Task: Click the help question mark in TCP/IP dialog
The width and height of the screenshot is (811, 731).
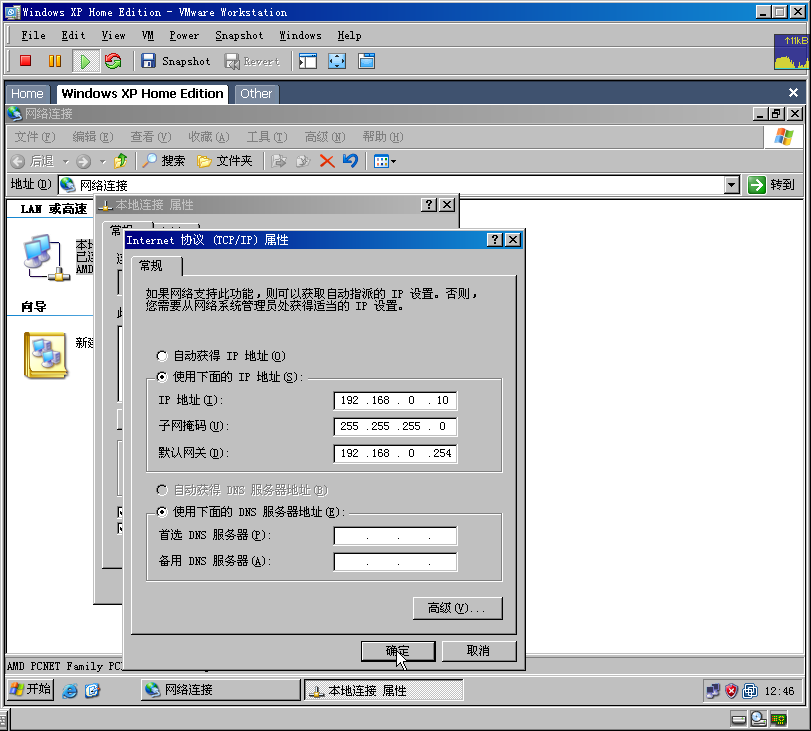Action: [494, 240]
